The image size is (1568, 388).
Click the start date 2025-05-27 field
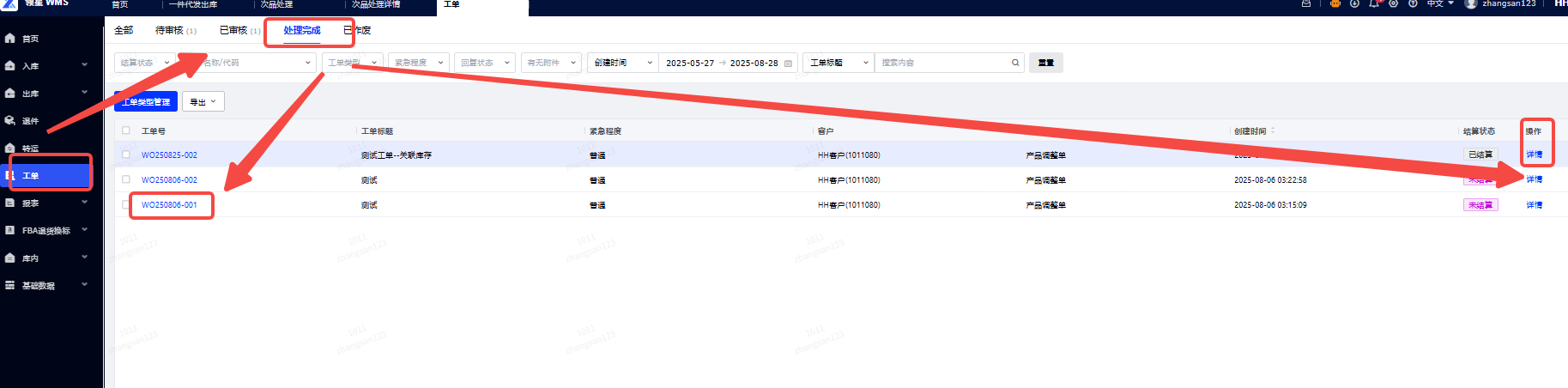point(690,64)
